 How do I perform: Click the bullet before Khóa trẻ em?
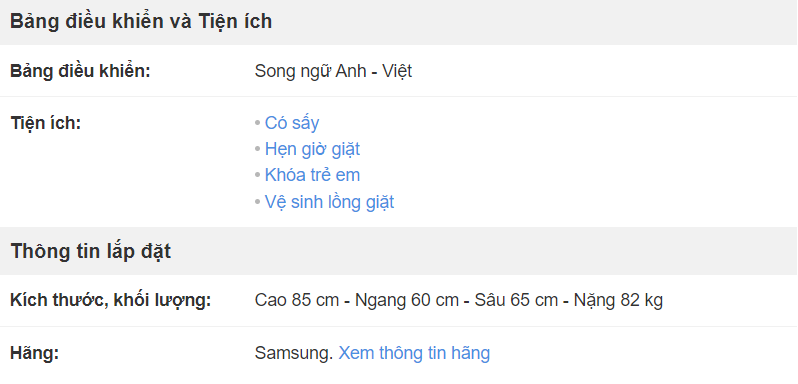pos(258,175)
